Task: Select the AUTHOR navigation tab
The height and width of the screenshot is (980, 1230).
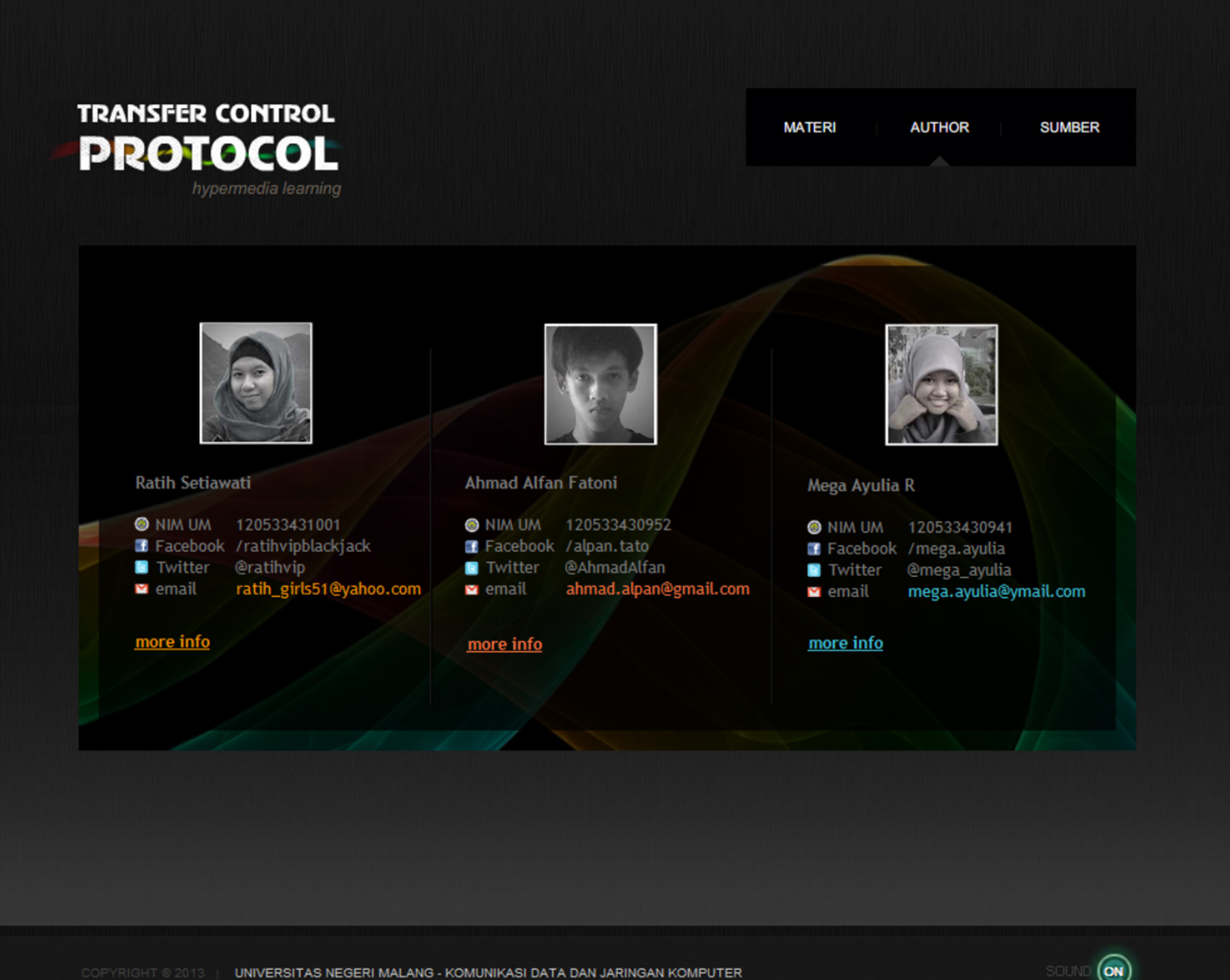Action: click(939, 128)
